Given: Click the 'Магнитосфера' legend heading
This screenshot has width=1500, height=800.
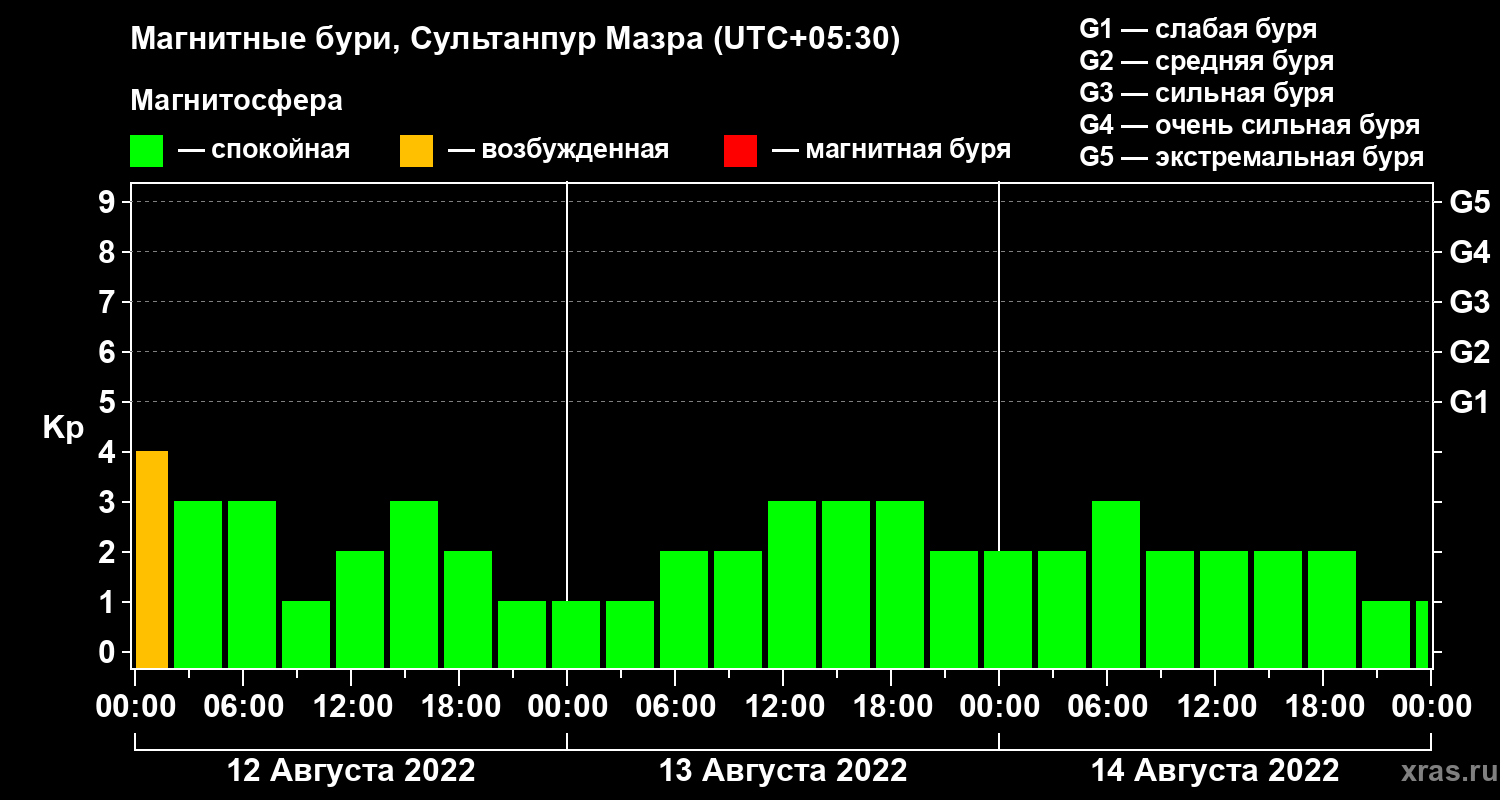Looking at the screenshot, I should [x=236, y=101].
